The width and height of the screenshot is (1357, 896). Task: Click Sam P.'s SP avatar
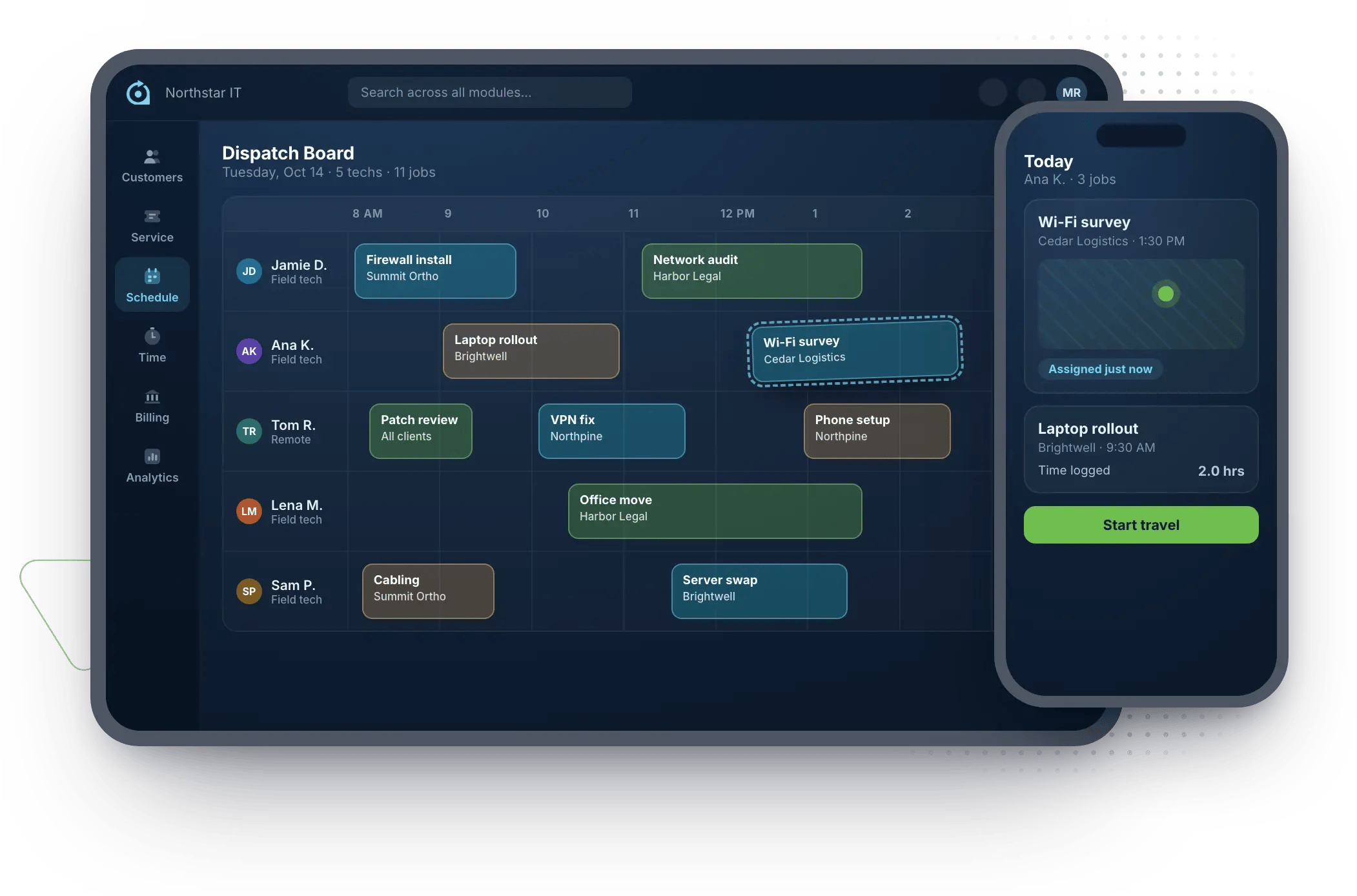(249, 591)
